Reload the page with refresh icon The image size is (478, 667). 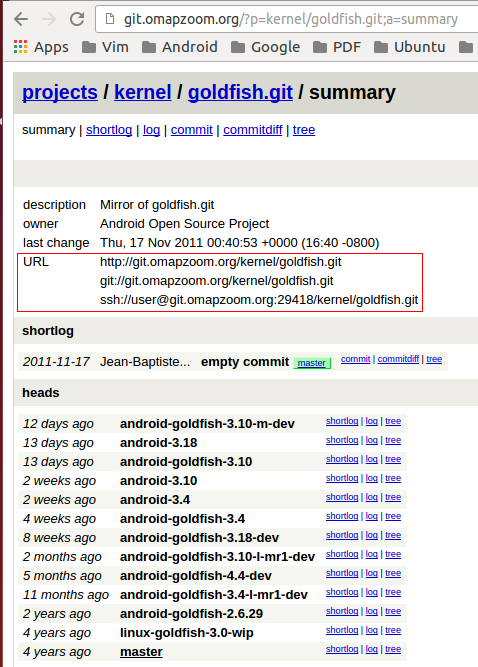(x=77, y=19)
